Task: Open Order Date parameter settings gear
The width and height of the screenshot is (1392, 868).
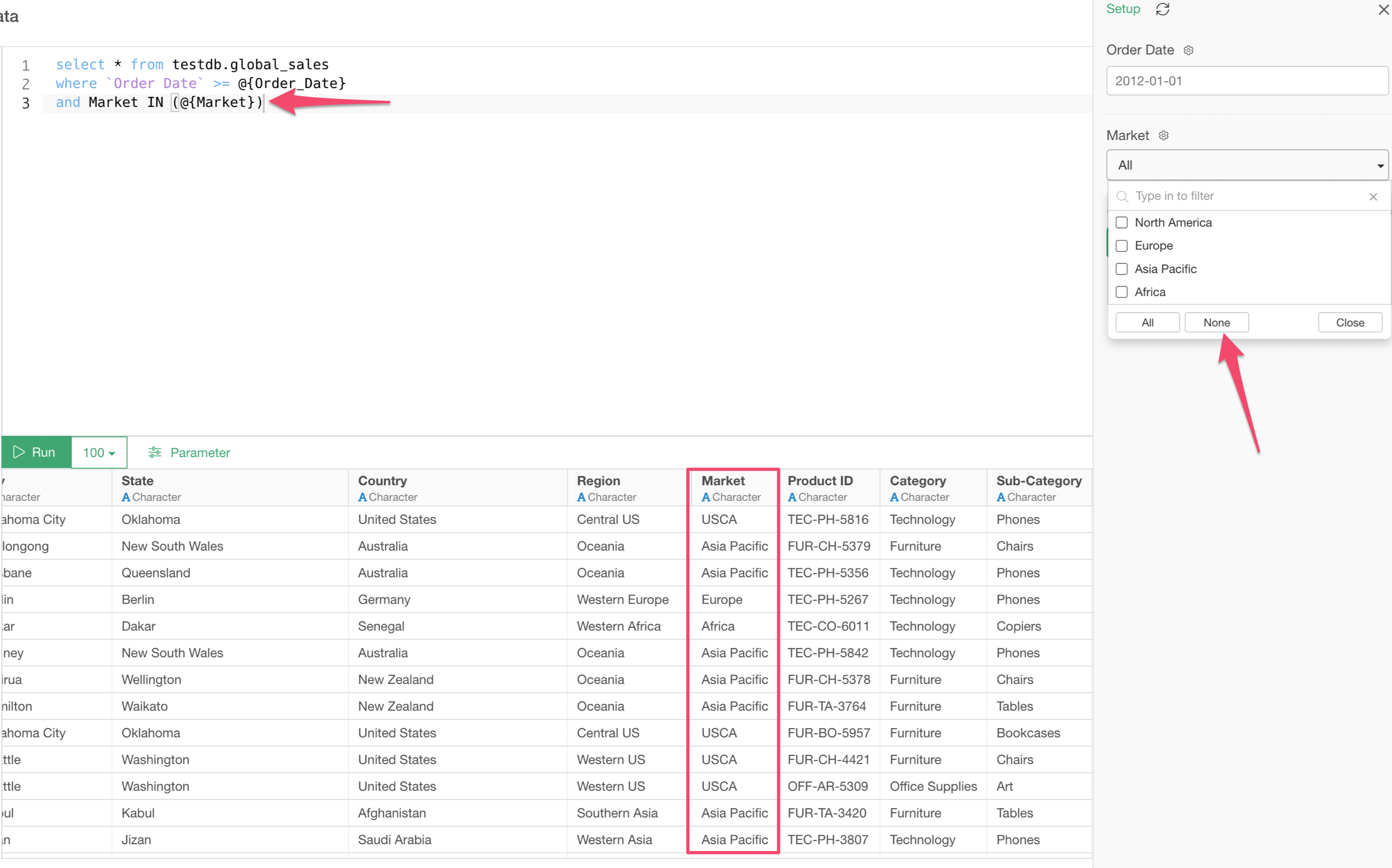Action: [1188, 50]
